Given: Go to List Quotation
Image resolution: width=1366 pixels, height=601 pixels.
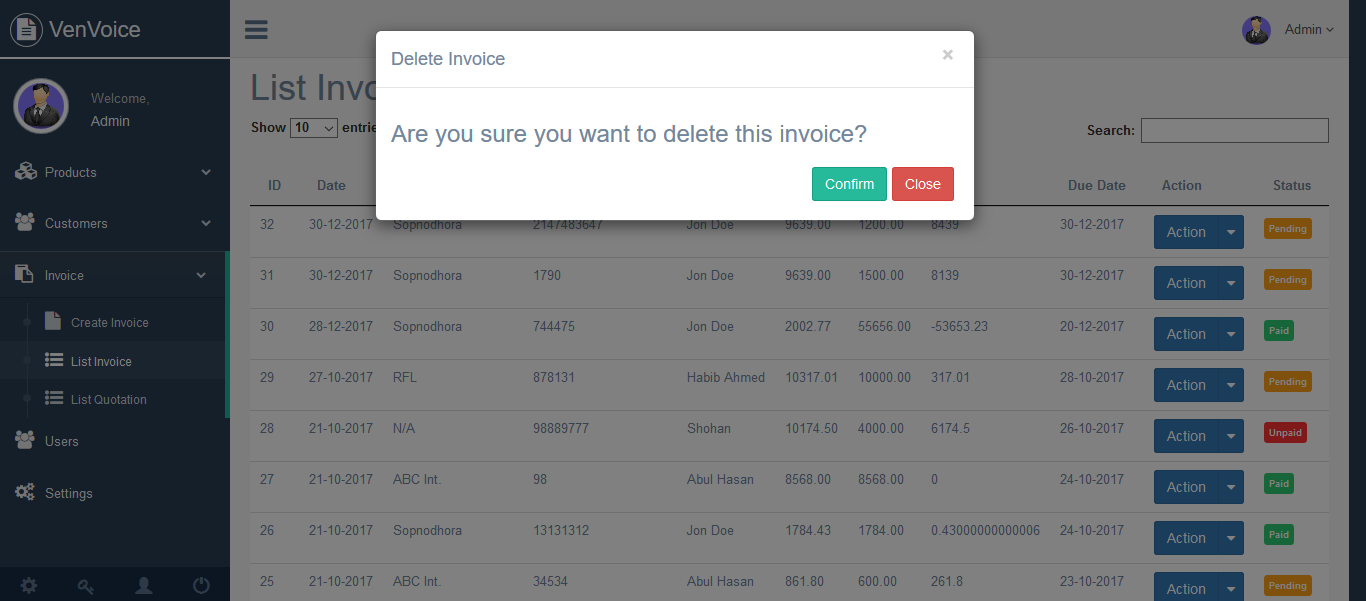Looking at the screenshot, I should [108, 400].
